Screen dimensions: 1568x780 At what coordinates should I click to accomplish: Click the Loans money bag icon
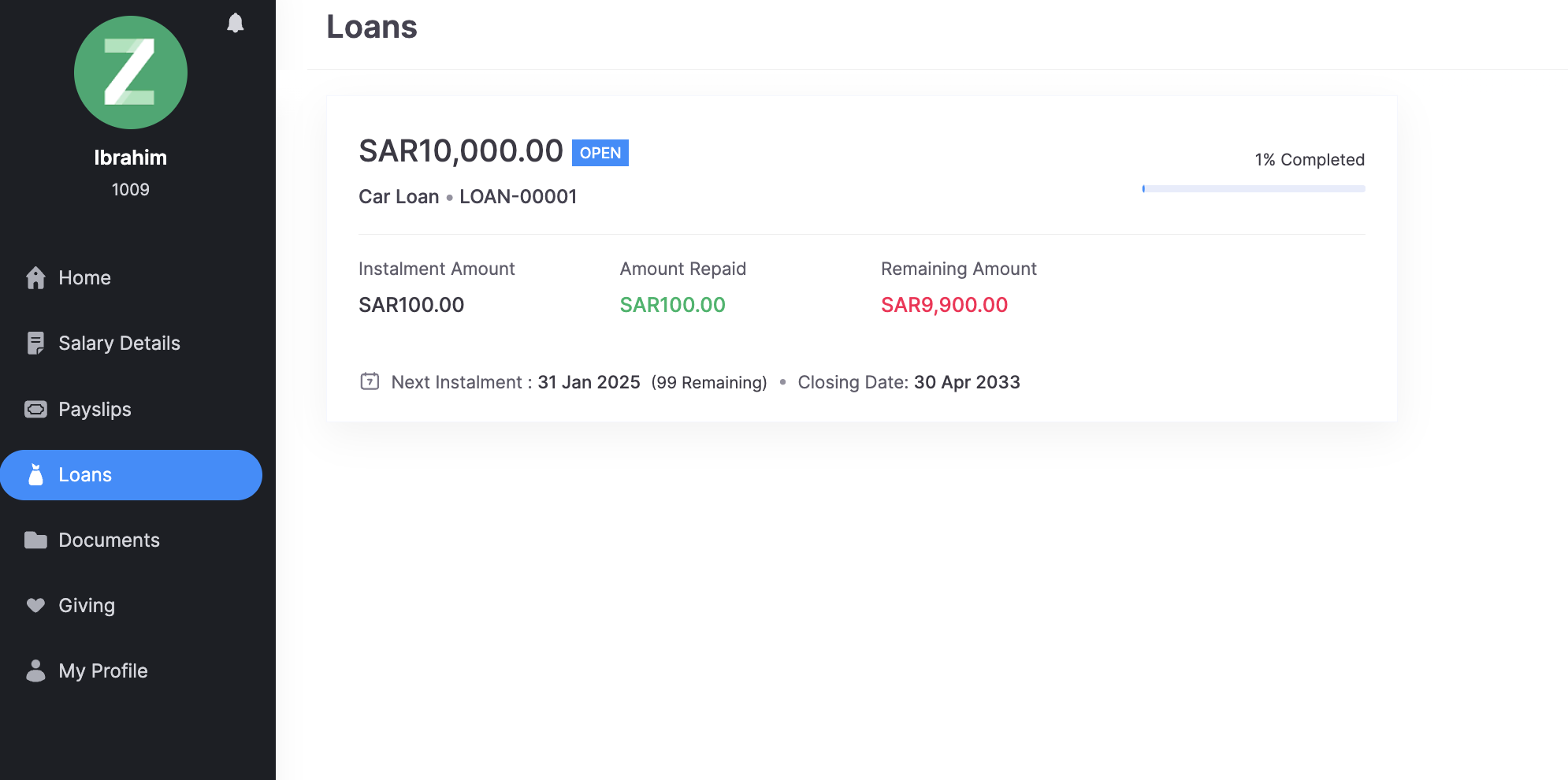tap(35, 474)
